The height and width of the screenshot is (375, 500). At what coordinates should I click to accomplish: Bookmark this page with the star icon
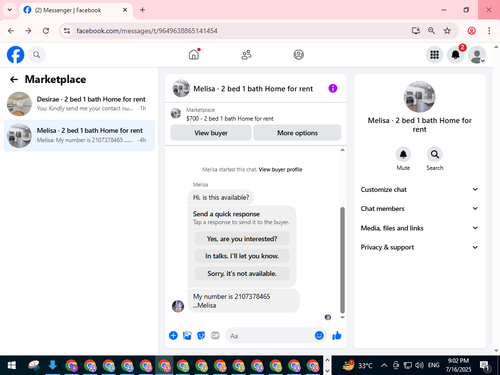447,31
